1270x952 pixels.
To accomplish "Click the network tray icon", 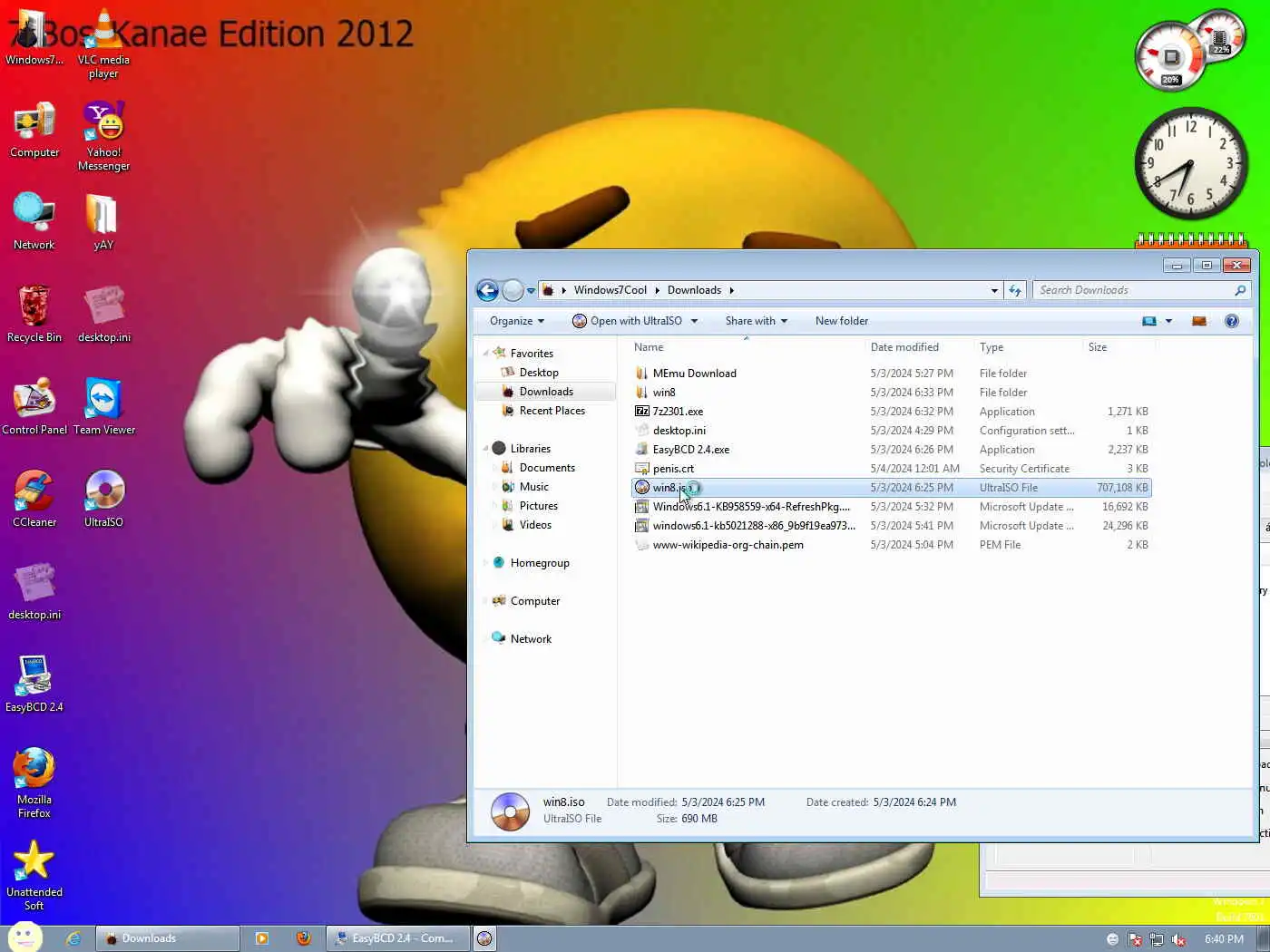I will tap(1157, 939).
